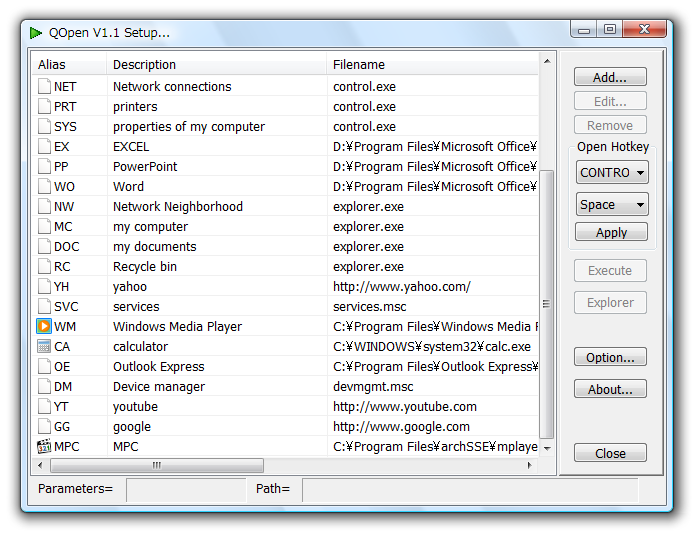Select the Device manager list entry
Screen dimensions: 697x534
[x=159, y=387]
